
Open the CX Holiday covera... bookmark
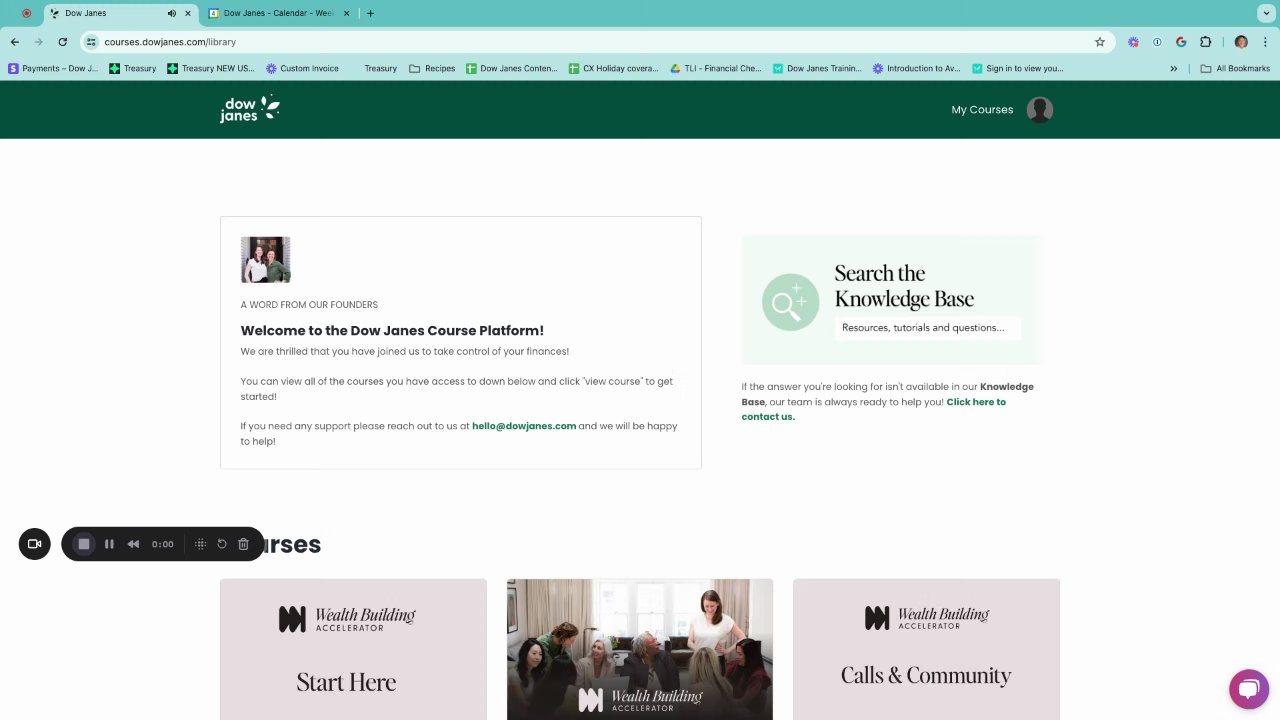[x=614, y=69]
